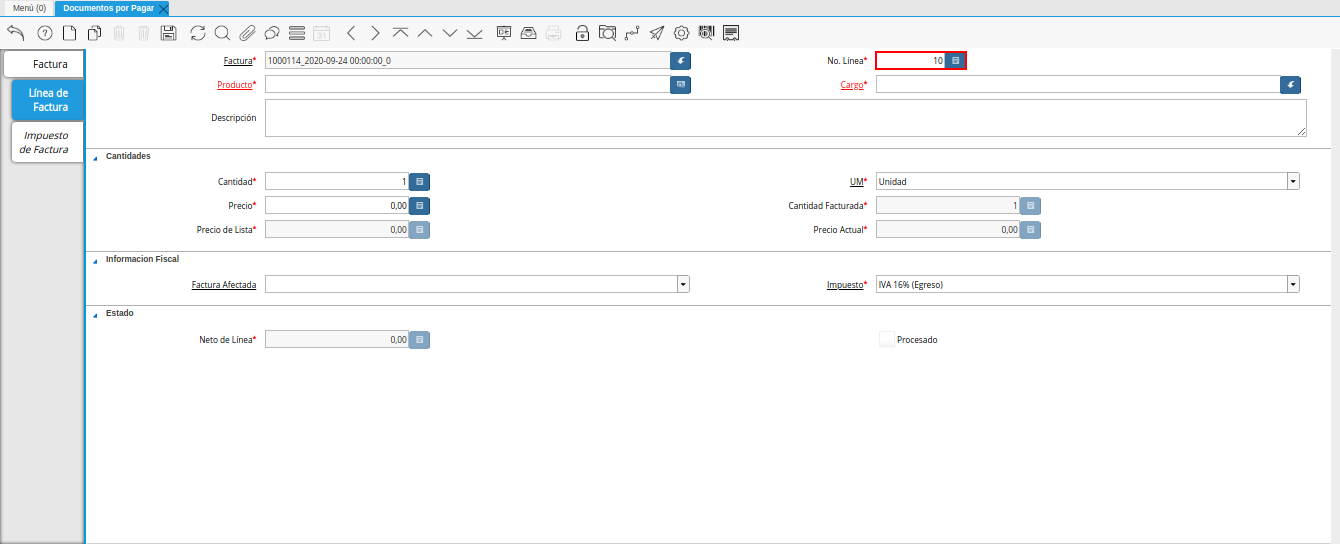1340x545 pixels.
Task: Switch to the Menú (0) tab
Action: (x=29, y=8)
